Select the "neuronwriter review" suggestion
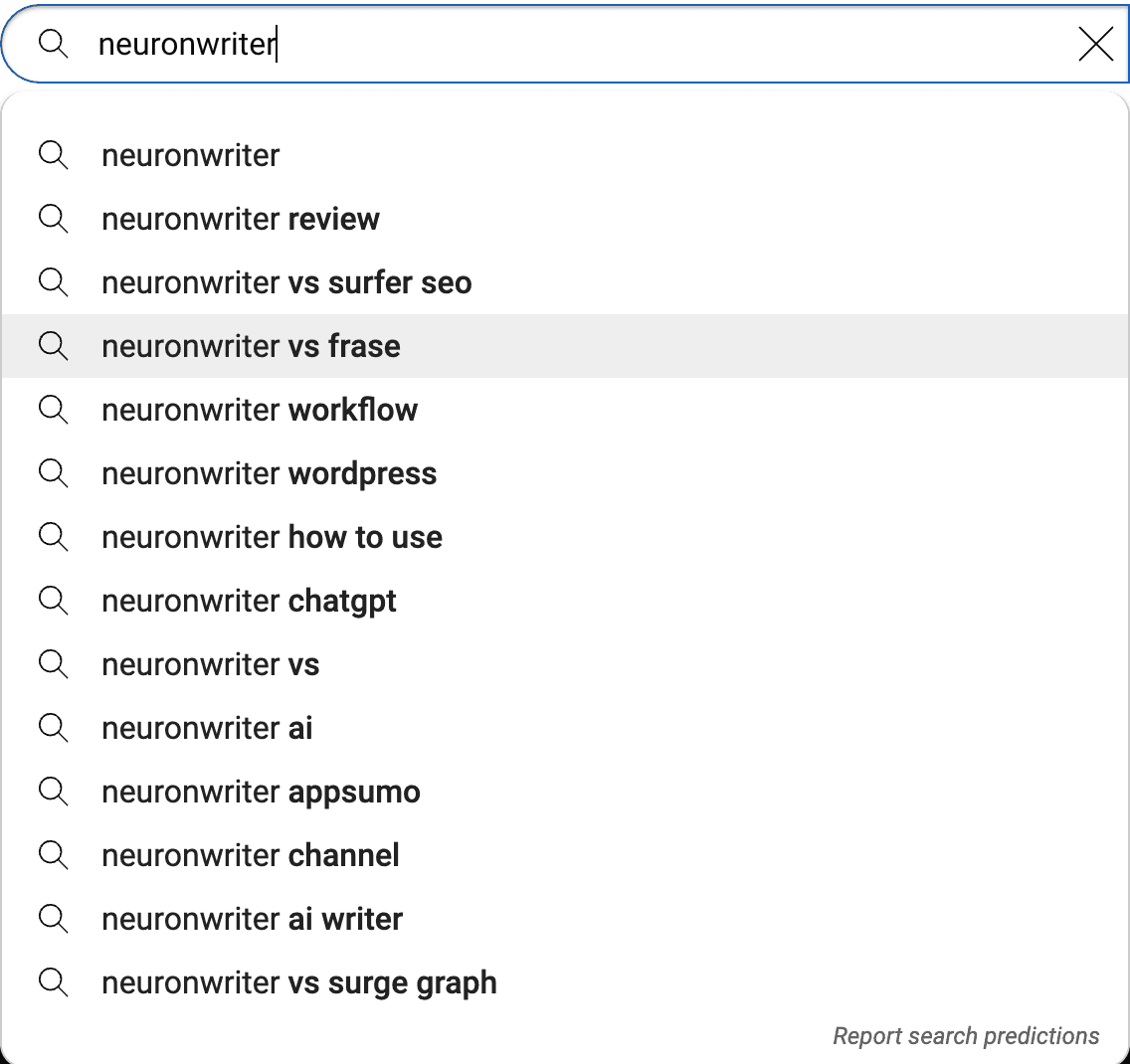This screenshot has width=1130, height=1064. click(x=240, y=219)
